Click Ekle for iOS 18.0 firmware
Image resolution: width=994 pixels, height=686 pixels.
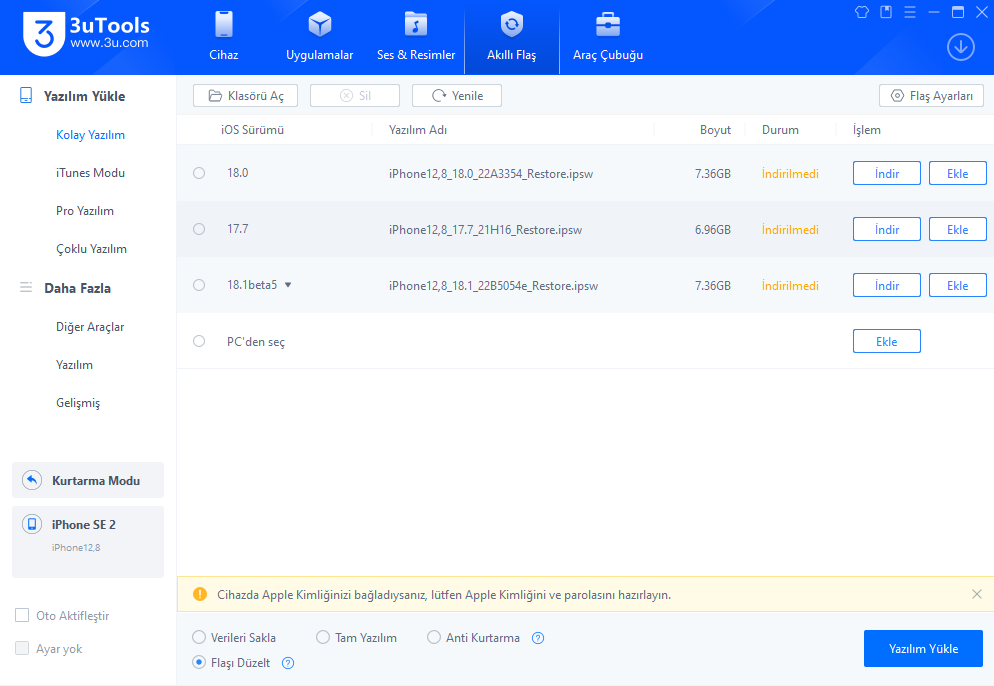click(957, 174)
